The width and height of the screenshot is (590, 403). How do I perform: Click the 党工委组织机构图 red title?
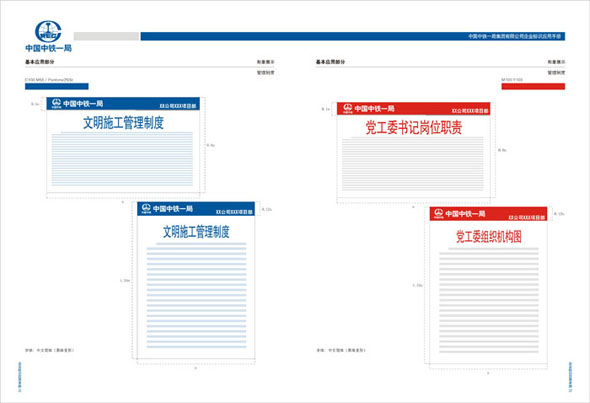pos(489,237)
